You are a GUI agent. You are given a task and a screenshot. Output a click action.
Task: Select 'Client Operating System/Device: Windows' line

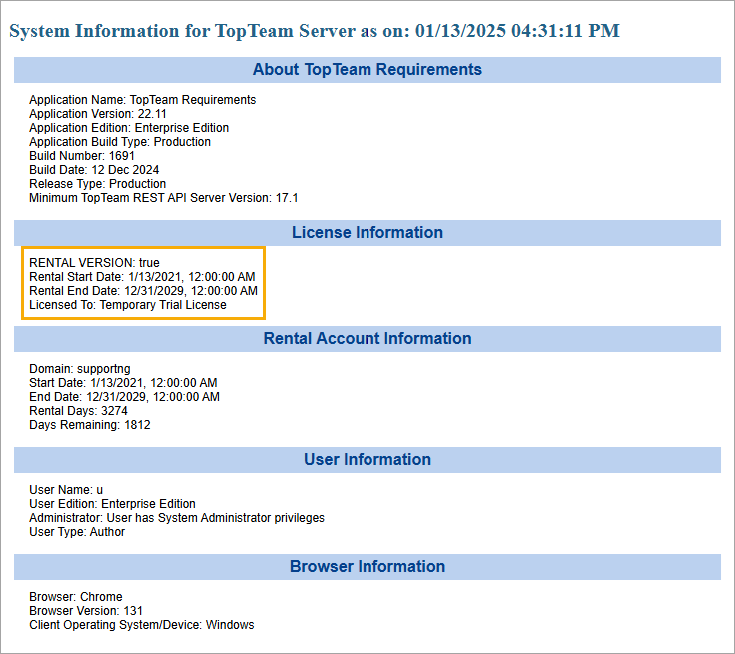142,625
